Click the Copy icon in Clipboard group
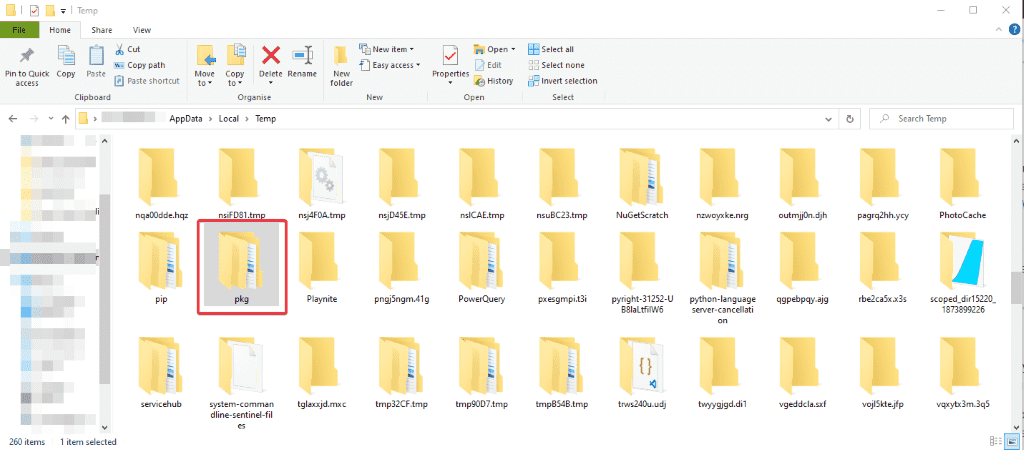Viewport: 1024px width, 450px height. pos(66,57)
